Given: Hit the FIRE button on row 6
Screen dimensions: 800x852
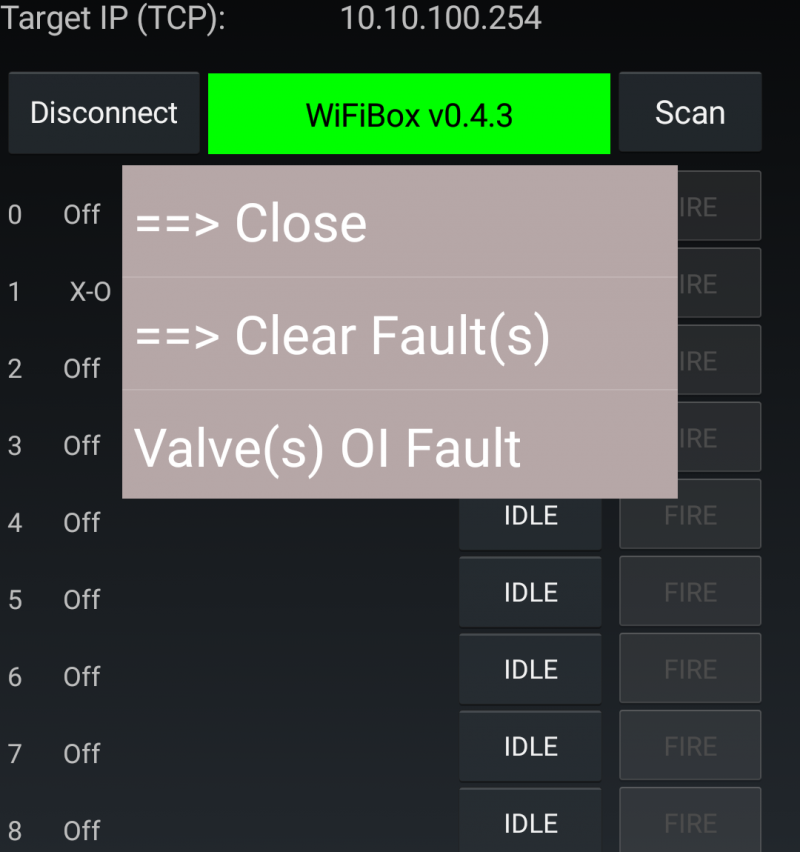Looking at the screenshot, I should click(690, 670).
